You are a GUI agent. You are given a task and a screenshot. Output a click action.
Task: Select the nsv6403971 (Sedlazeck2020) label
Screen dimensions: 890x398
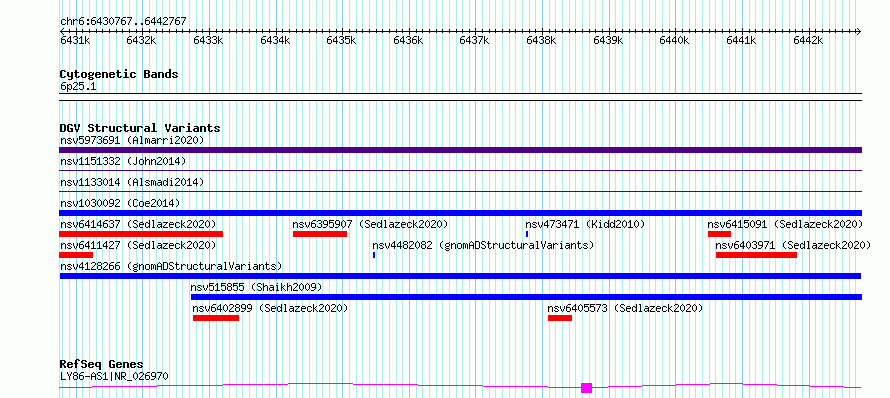(x=793, y=245)
